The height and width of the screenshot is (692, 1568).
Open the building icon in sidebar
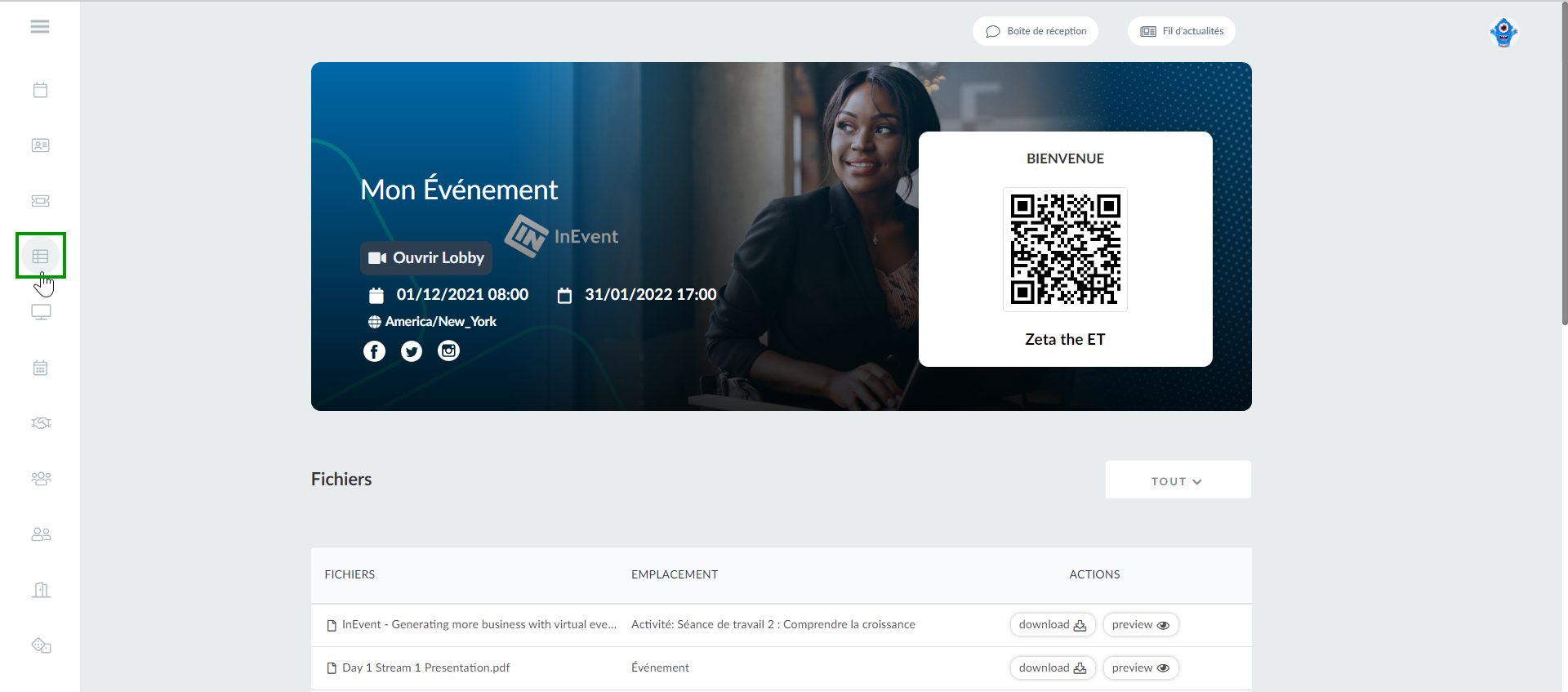coord(40,590)
